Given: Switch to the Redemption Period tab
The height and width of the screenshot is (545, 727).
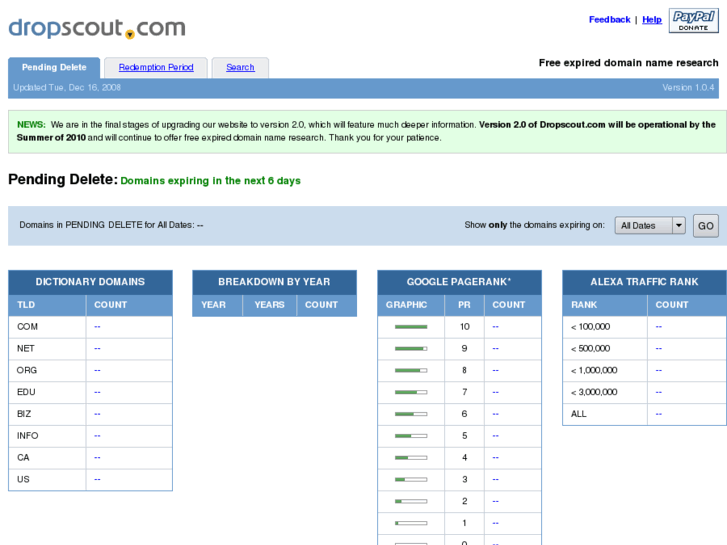Looking at the screenshot, I should [156, 67].
